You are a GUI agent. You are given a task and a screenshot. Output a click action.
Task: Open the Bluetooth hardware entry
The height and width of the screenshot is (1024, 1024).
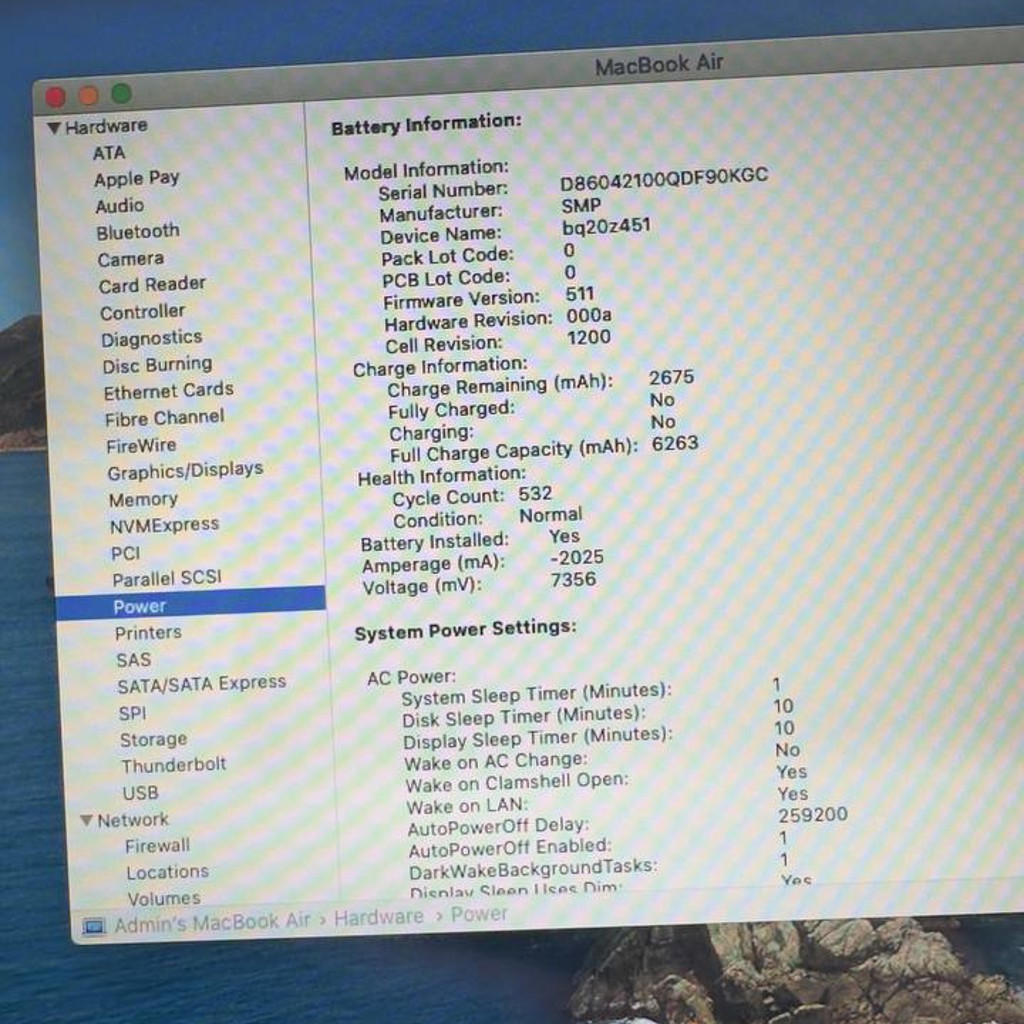click(x=138, y=232)
